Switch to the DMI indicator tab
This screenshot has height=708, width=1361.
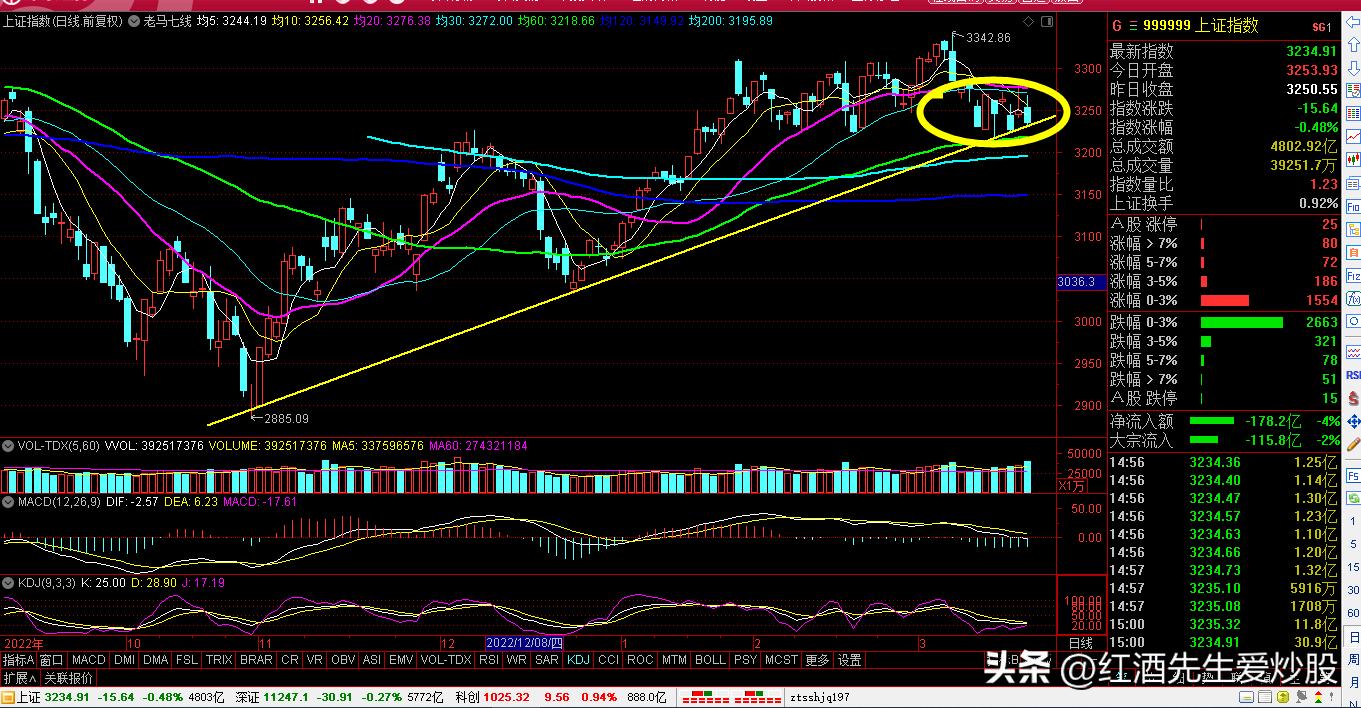[124, 660]
